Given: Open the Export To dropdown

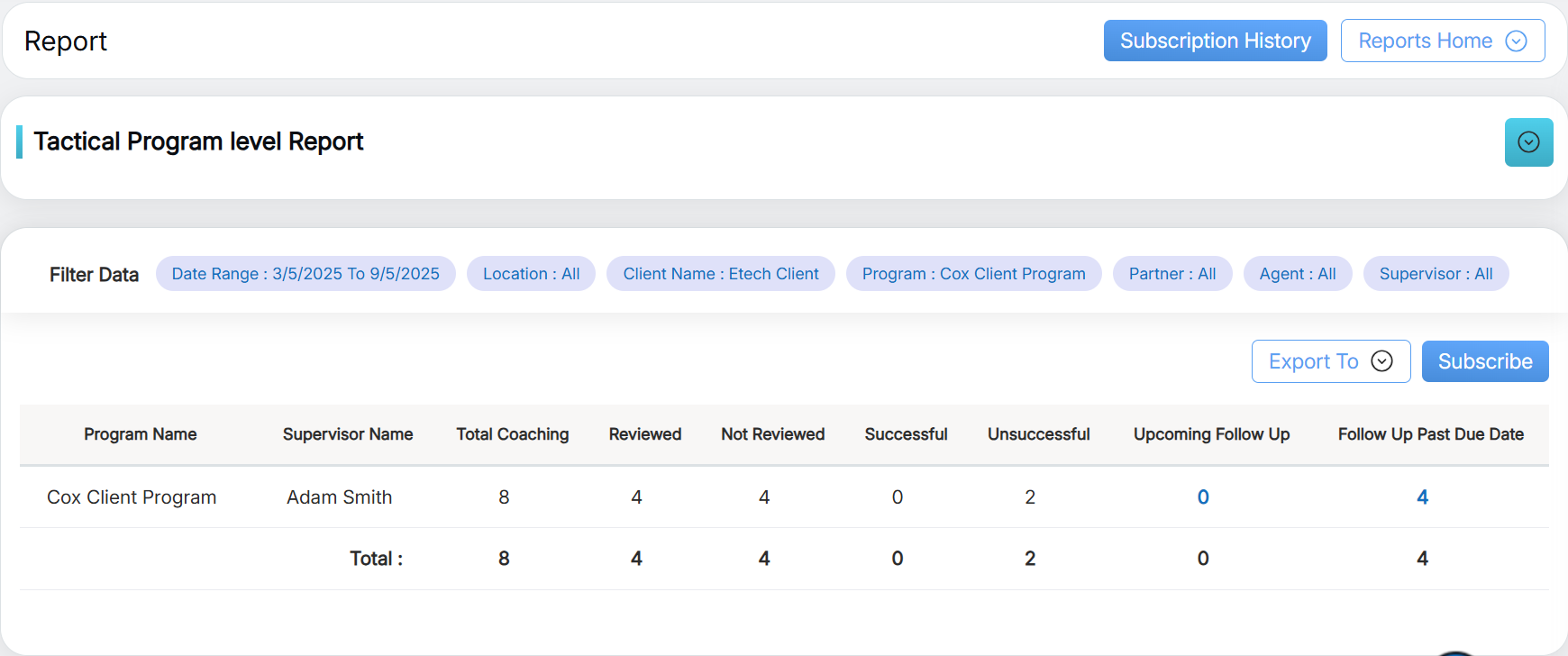Looking at the screenshot, I should [1330, 361].
